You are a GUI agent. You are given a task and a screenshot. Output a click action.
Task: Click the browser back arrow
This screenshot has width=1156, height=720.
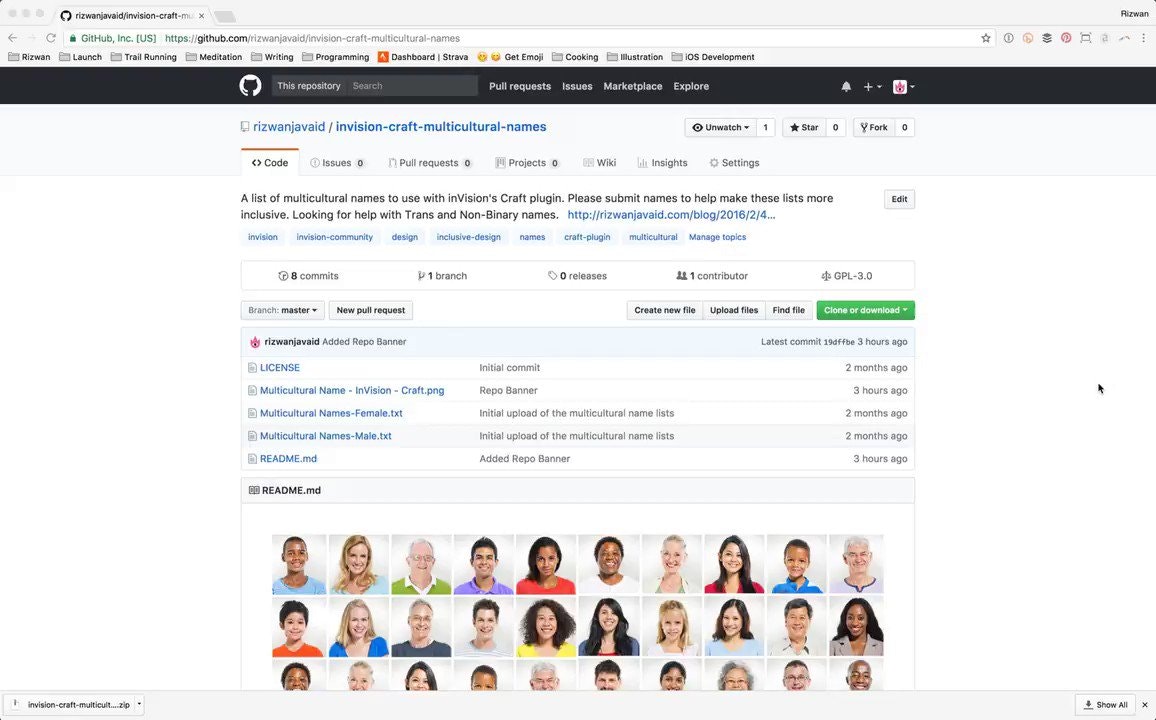click(13, 38)
